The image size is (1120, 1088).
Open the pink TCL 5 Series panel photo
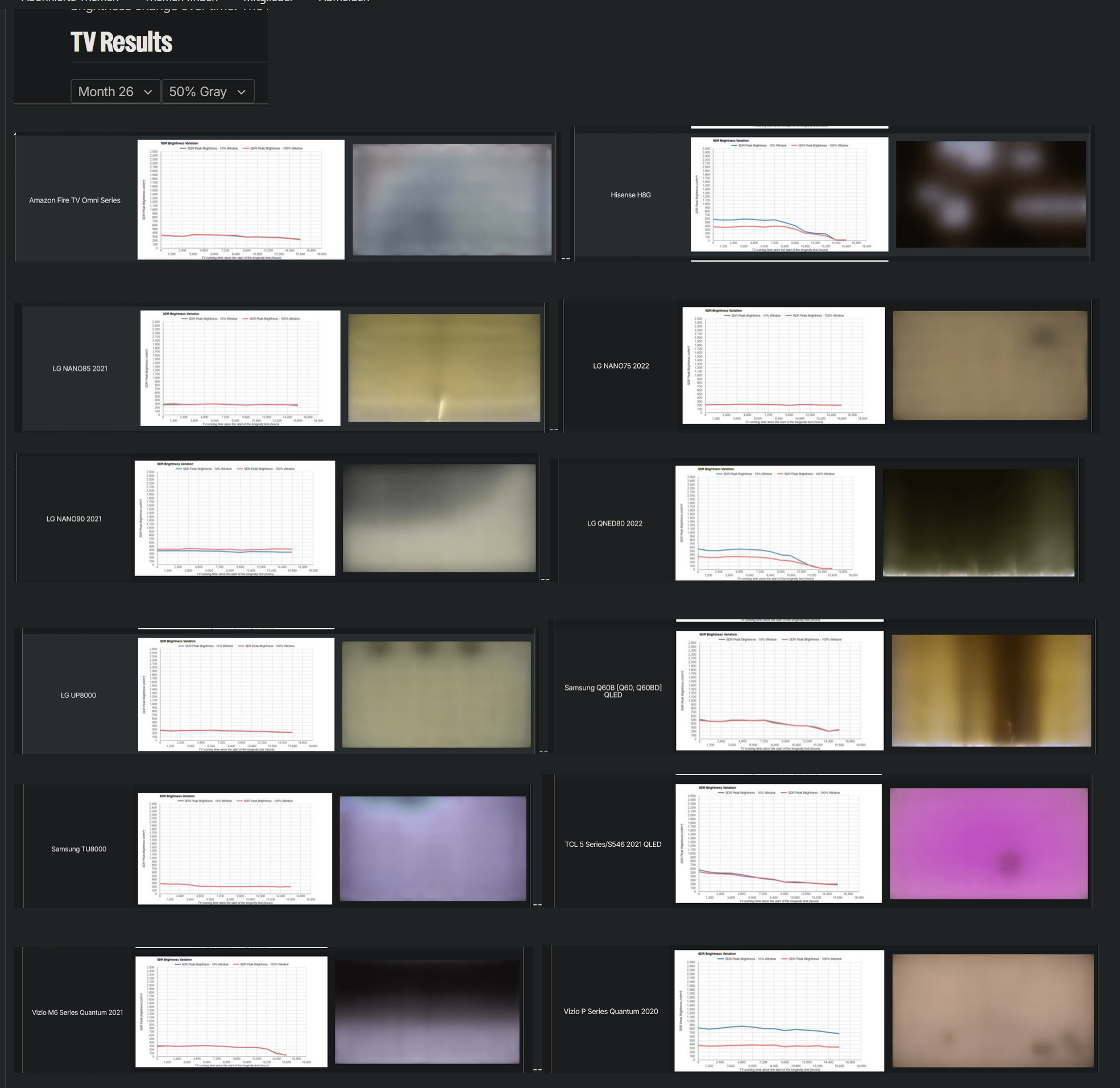990,844
